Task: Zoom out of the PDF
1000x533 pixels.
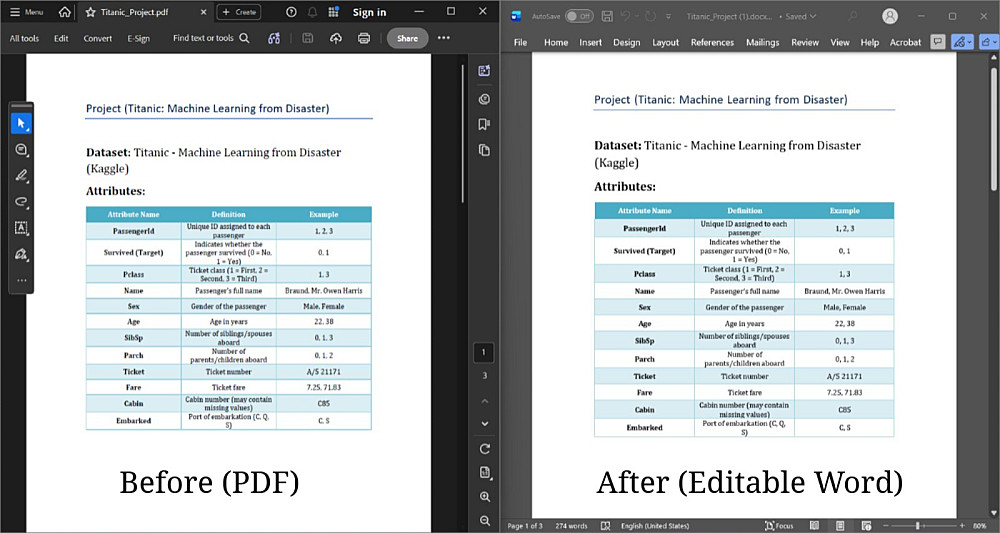Action: click(485, 521)
